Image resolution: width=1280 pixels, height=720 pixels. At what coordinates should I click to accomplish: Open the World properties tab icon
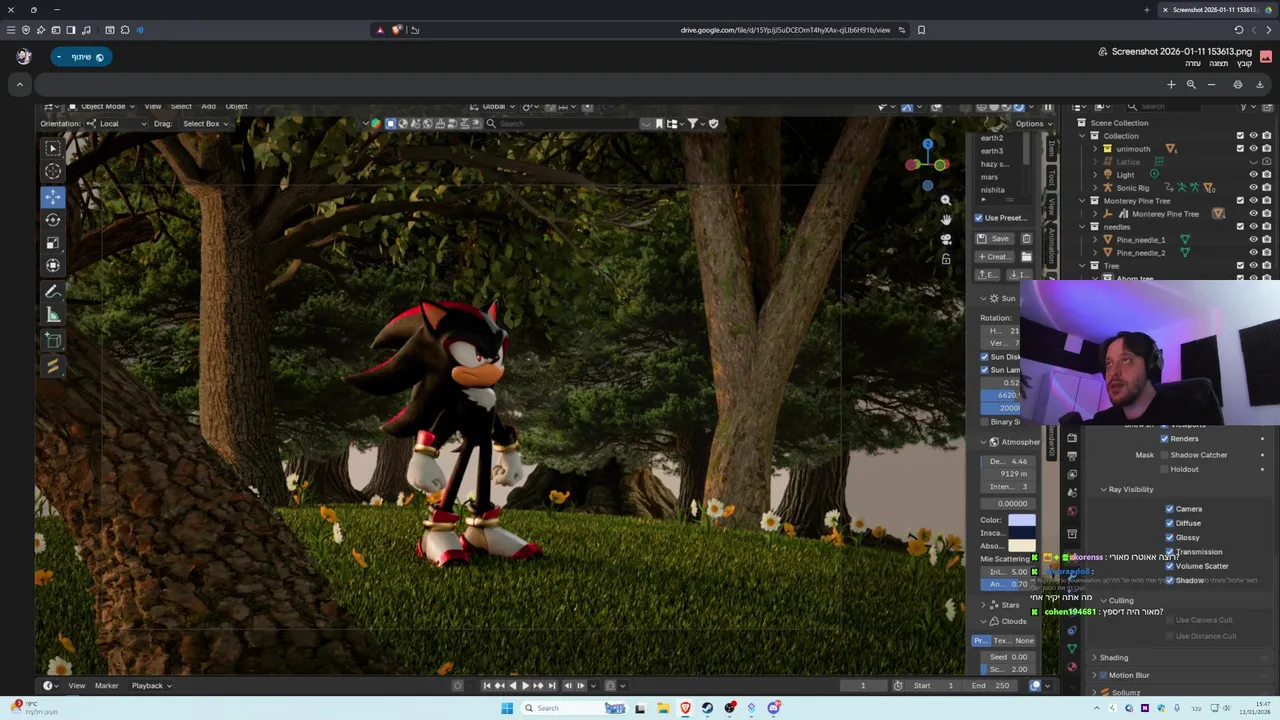click(1072, 511)
